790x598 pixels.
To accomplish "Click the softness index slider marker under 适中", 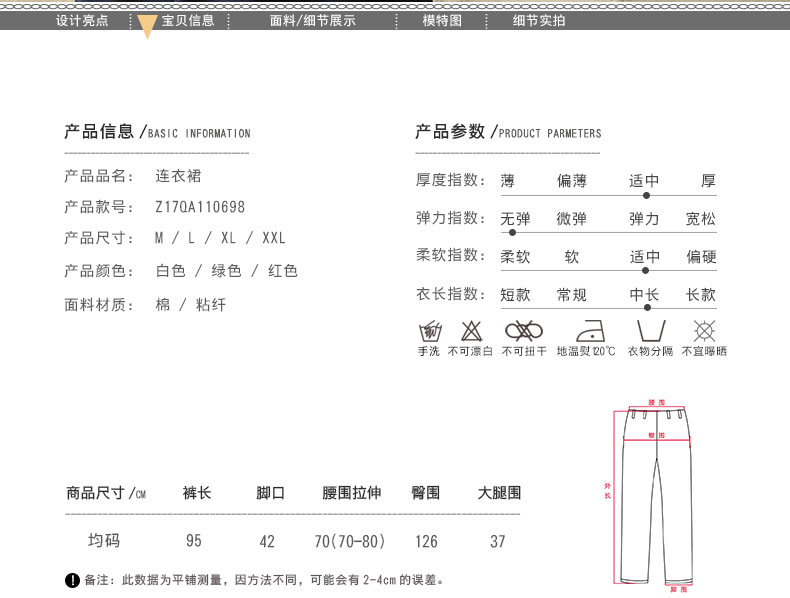I will [645, 270].
